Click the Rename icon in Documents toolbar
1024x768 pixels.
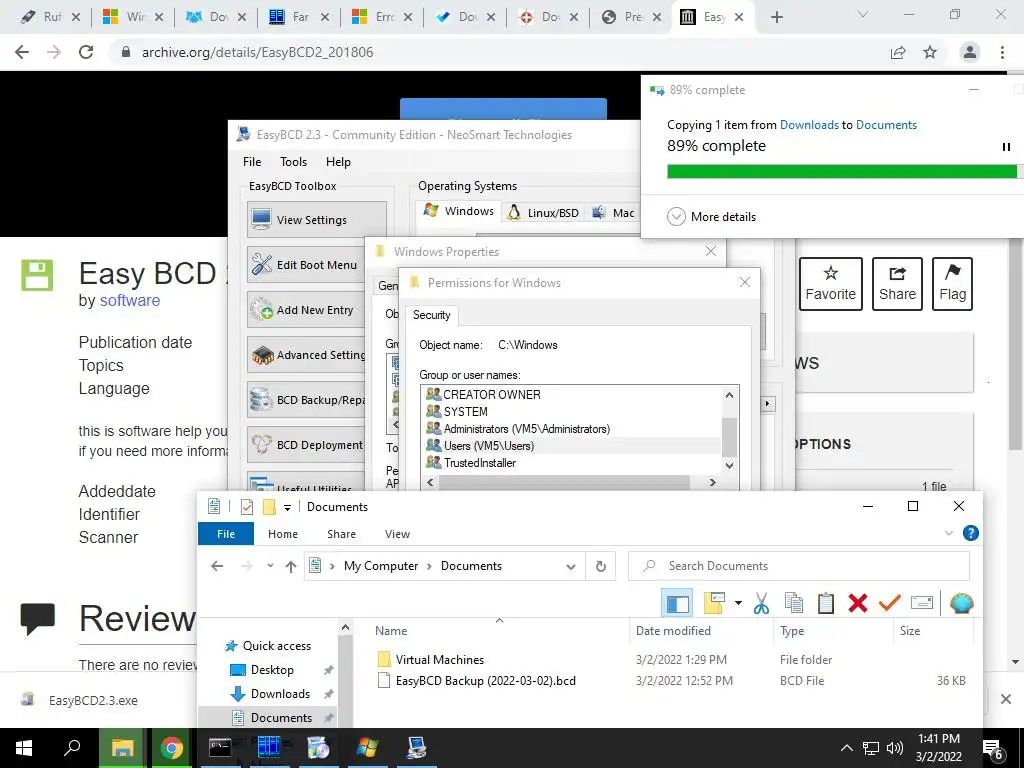coord(921,603)
